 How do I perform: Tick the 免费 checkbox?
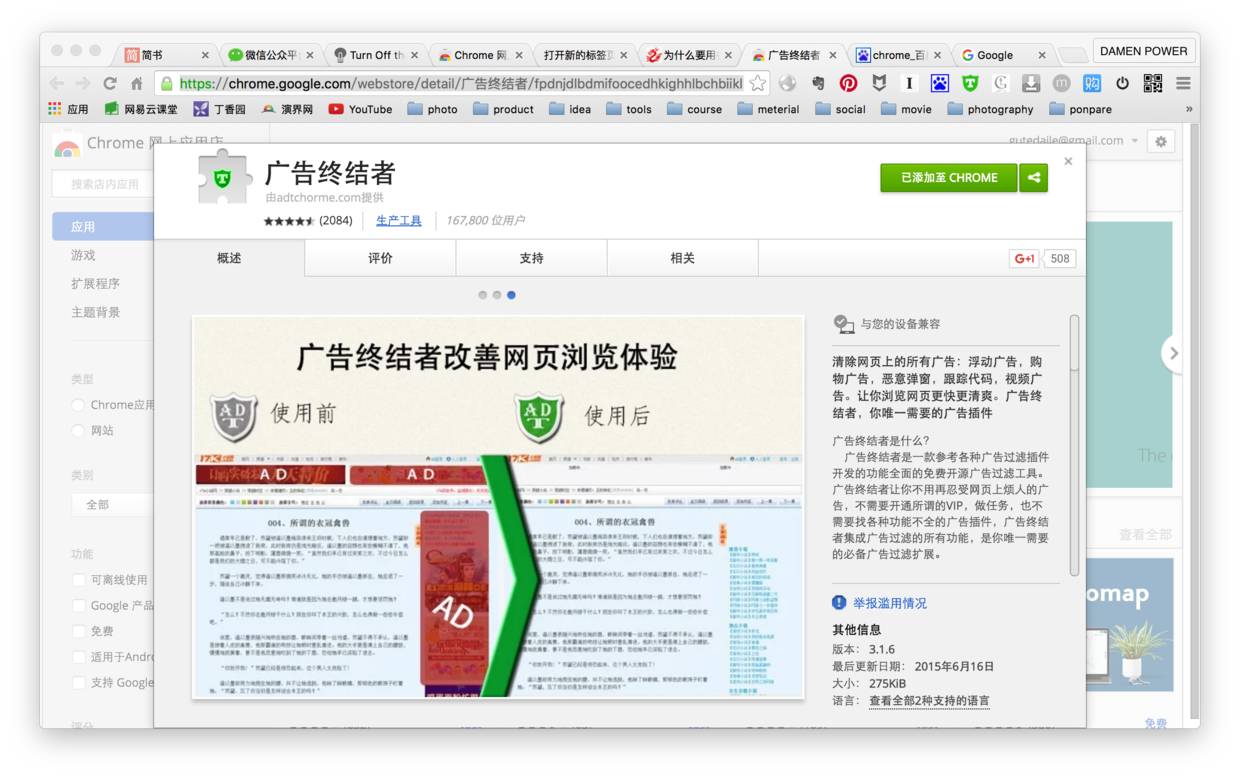click(x=78, y=632)
